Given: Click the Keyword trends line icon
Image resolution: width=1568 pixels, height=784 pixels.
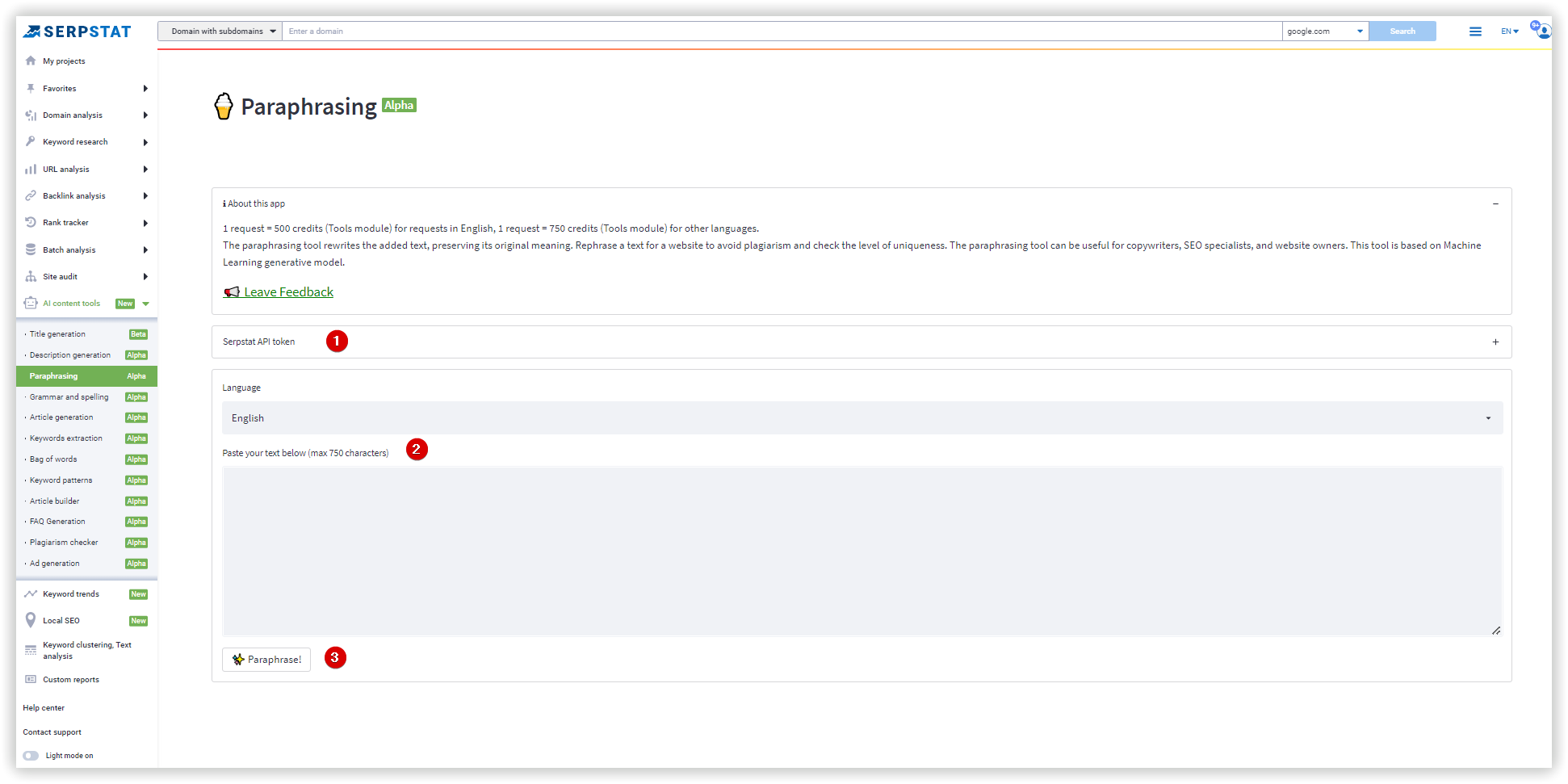Looking at the screenshot, I should pos(31,593).
